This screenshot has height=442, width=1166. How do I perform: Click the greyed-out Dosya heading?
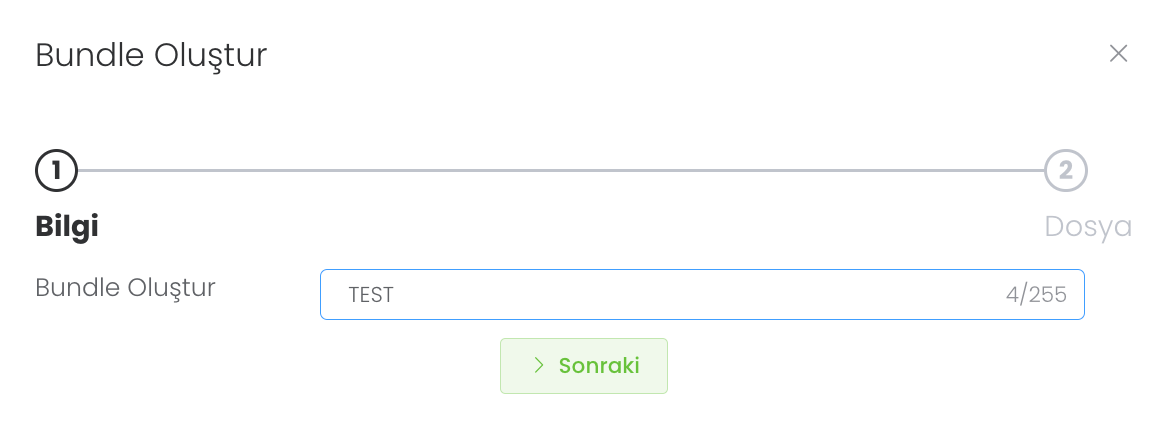coord(1088,227)
